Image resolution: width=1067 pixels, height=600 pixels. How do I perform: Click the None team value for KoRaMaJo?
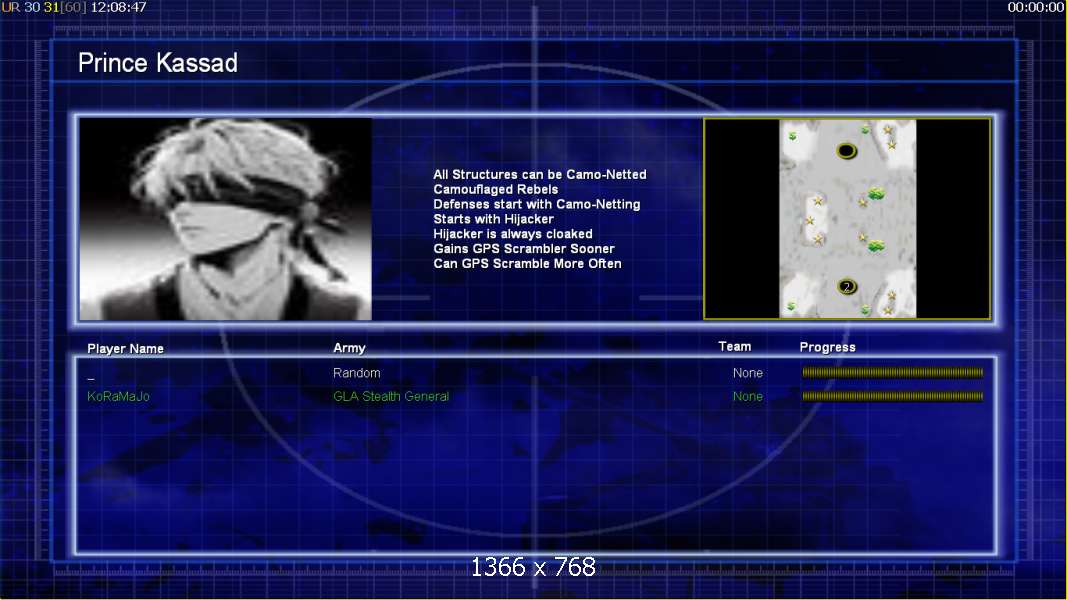(747, 396)
